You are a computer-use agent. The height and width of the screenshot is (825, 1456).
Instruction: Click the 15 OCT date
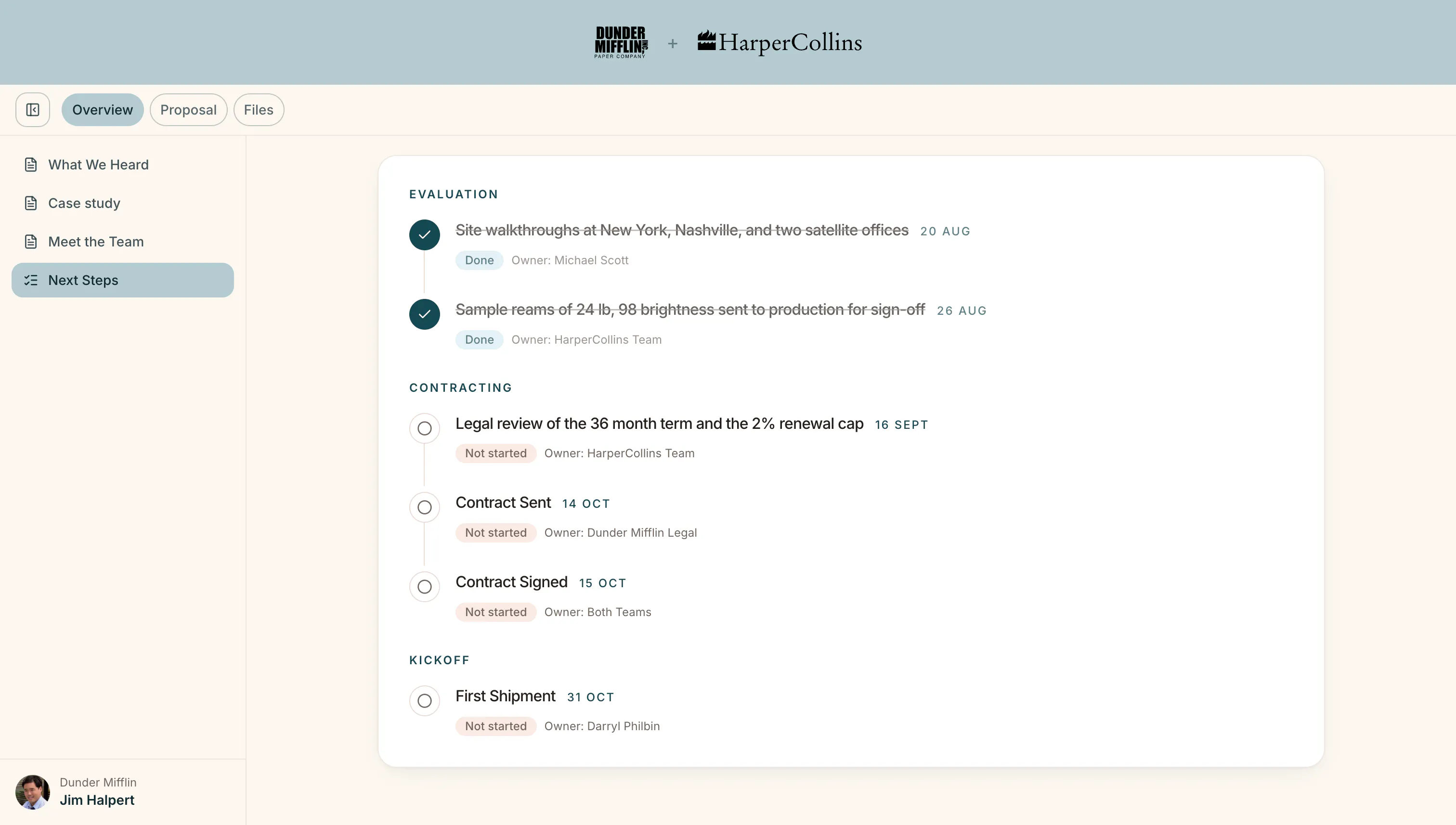[x=602, y=583]
